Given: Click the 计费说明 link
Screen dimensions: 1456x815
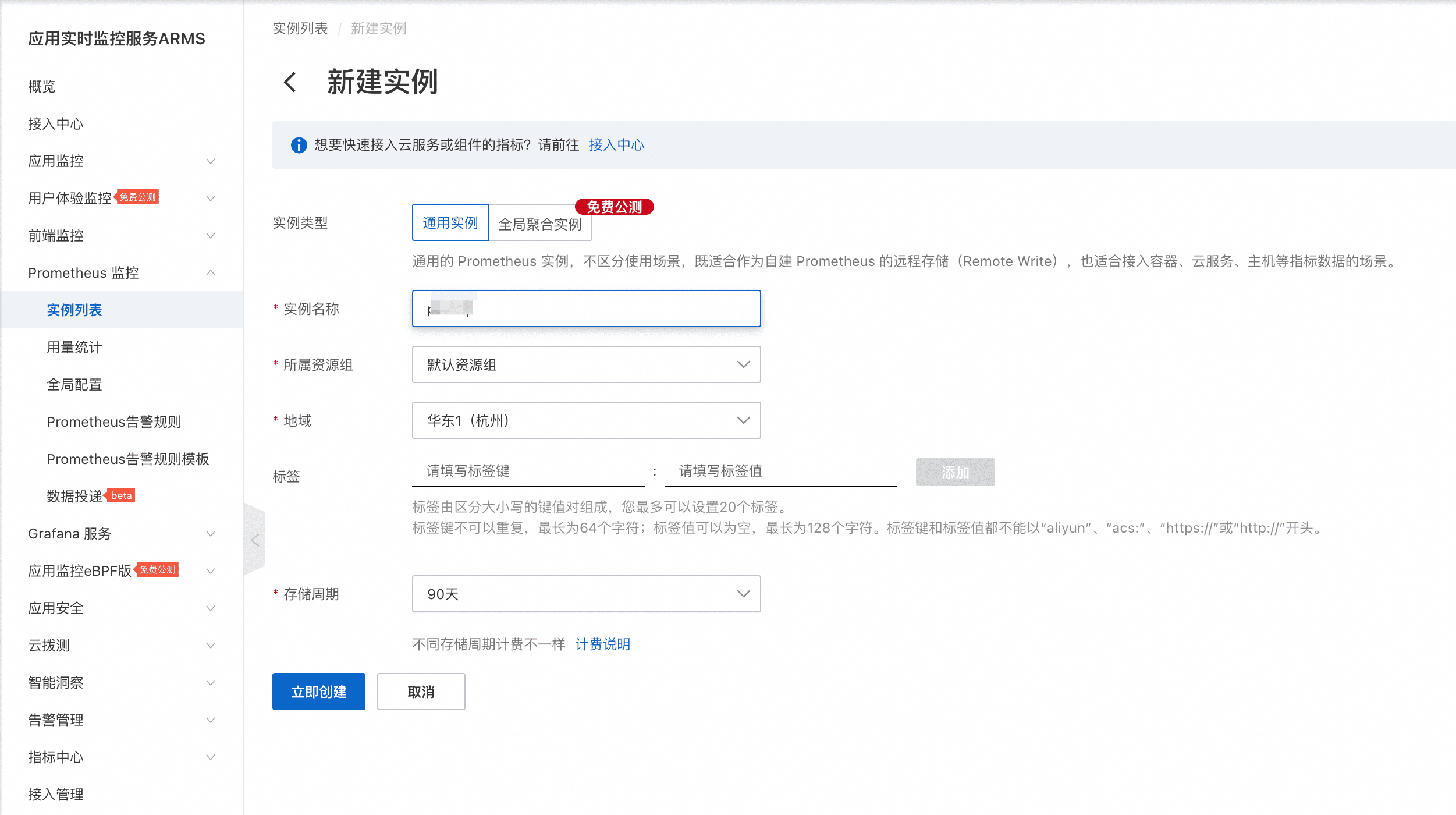Looking at the screenshot, I should click(602, 644).
